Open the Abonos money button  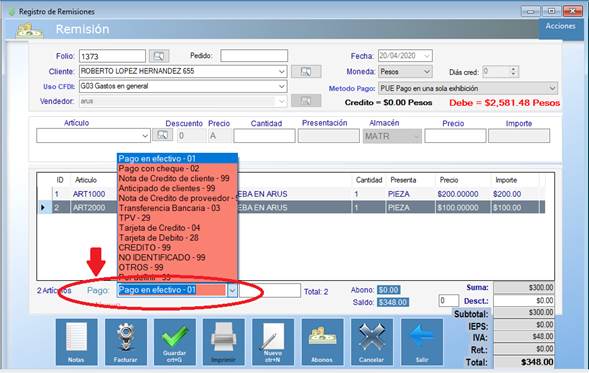pyautogui.click(x=322, y=342)
